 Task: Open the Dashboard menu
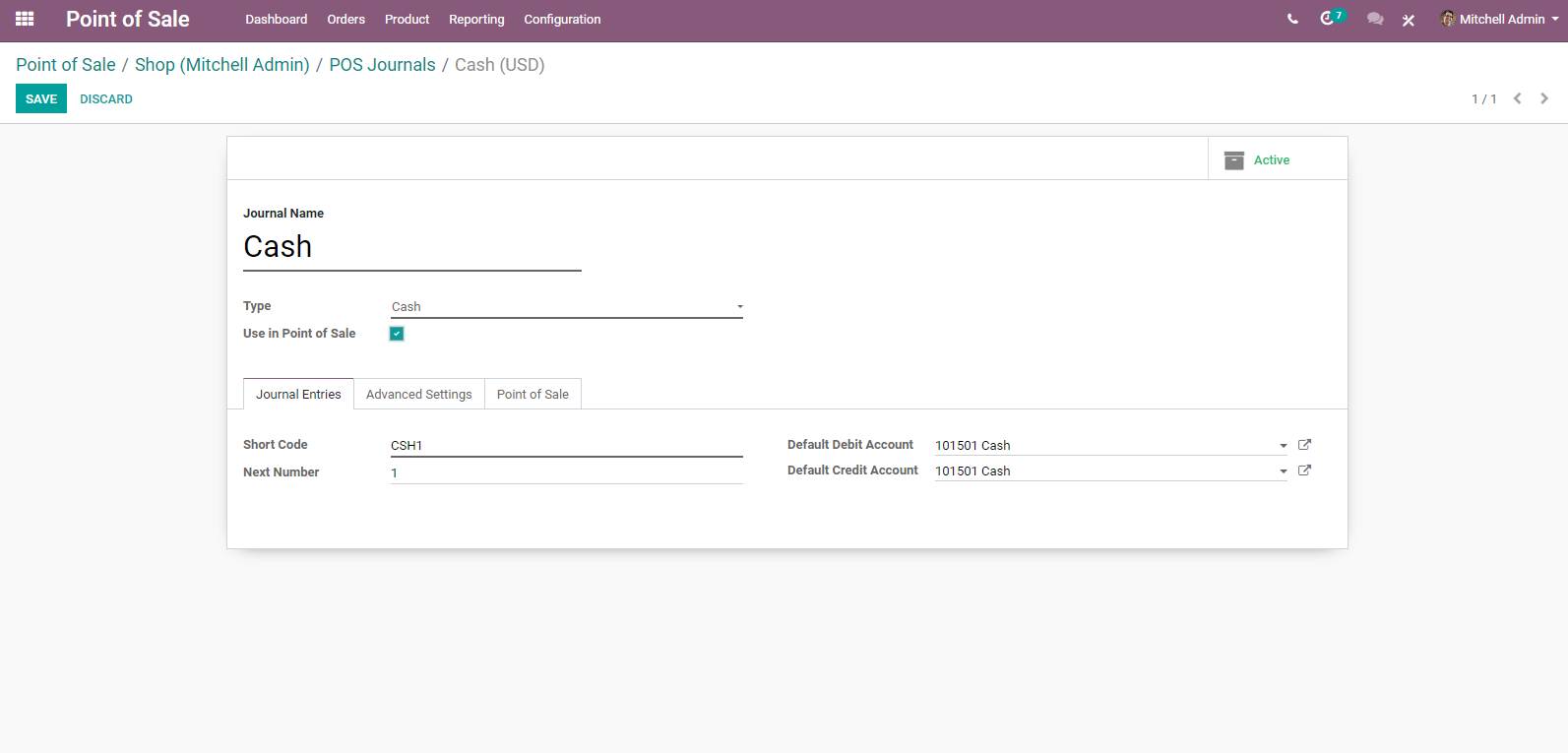tap(276, 20)
